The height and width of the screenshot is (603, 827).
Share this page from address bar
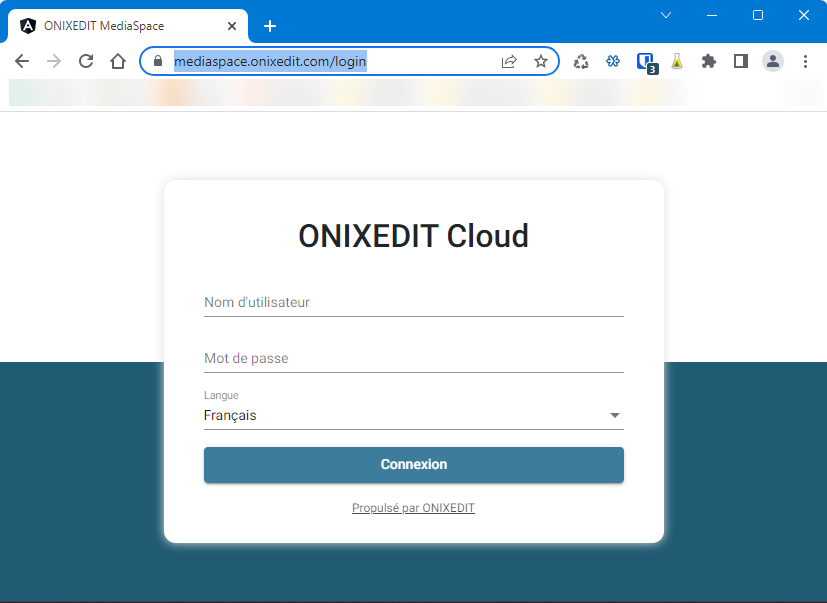(x=509, y=61)
